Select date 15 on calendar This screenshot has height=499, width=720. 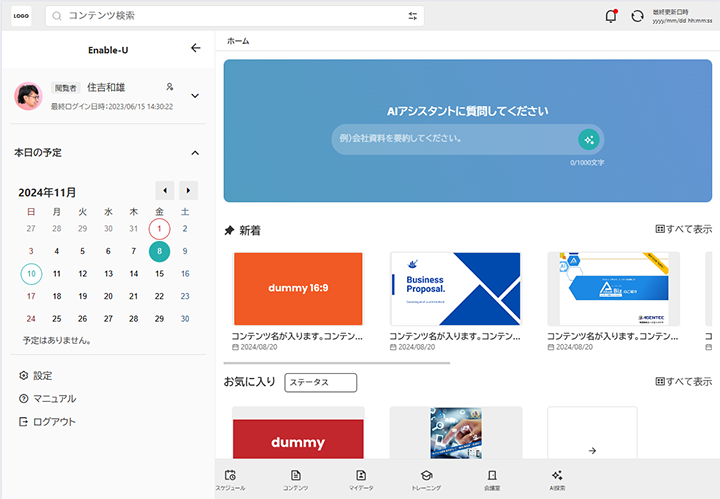159,274
